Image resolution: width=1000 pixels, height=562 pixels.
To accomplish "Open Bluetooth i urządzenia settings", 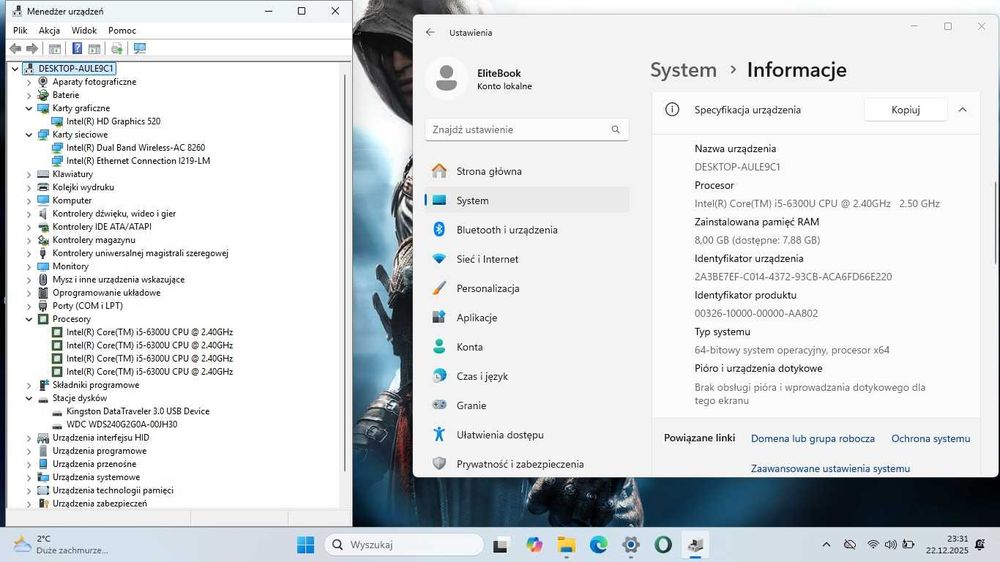I will (x=527, y=230).
